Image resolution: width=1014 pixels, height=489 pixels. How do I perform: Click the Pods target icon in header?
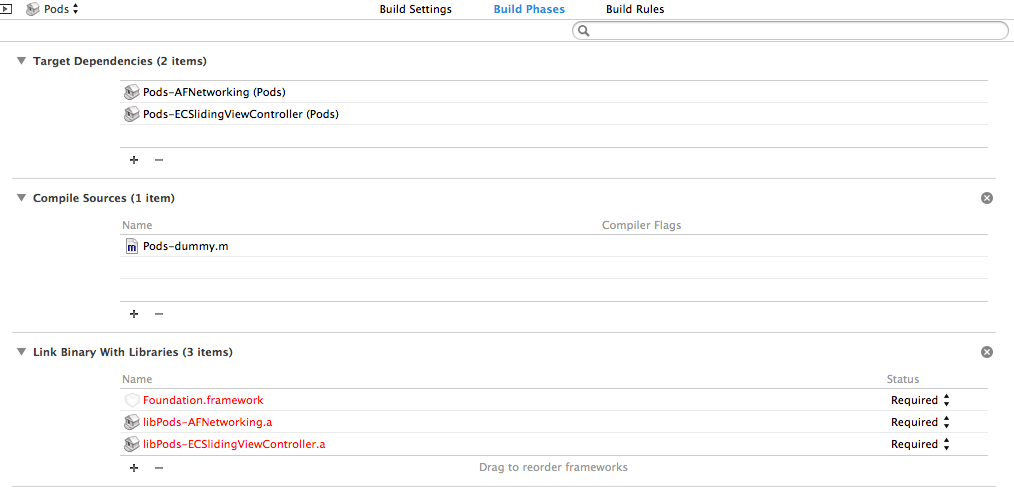point(33,9)
